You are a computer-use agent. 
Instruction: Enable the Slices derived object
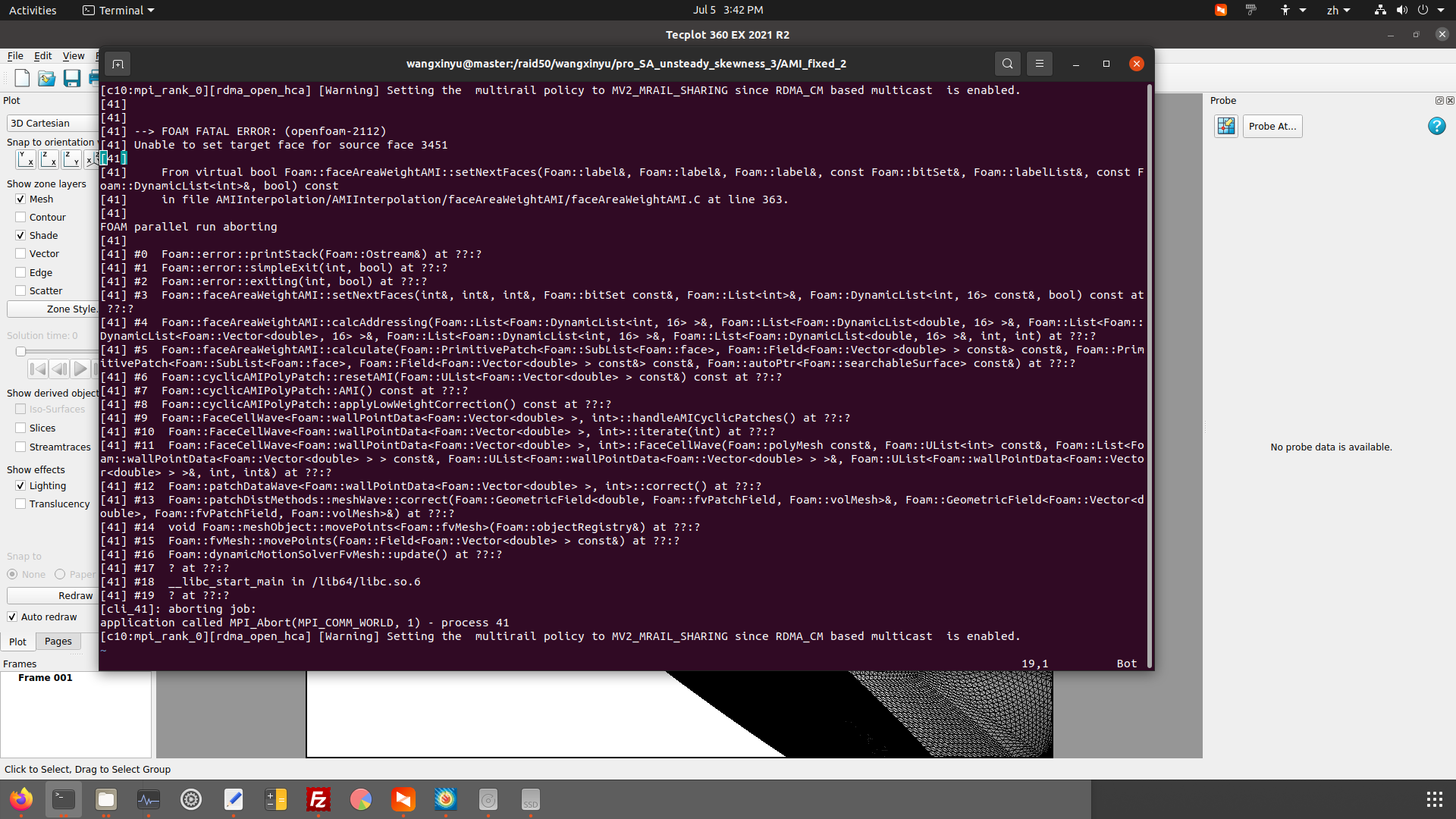coord(20,428)
